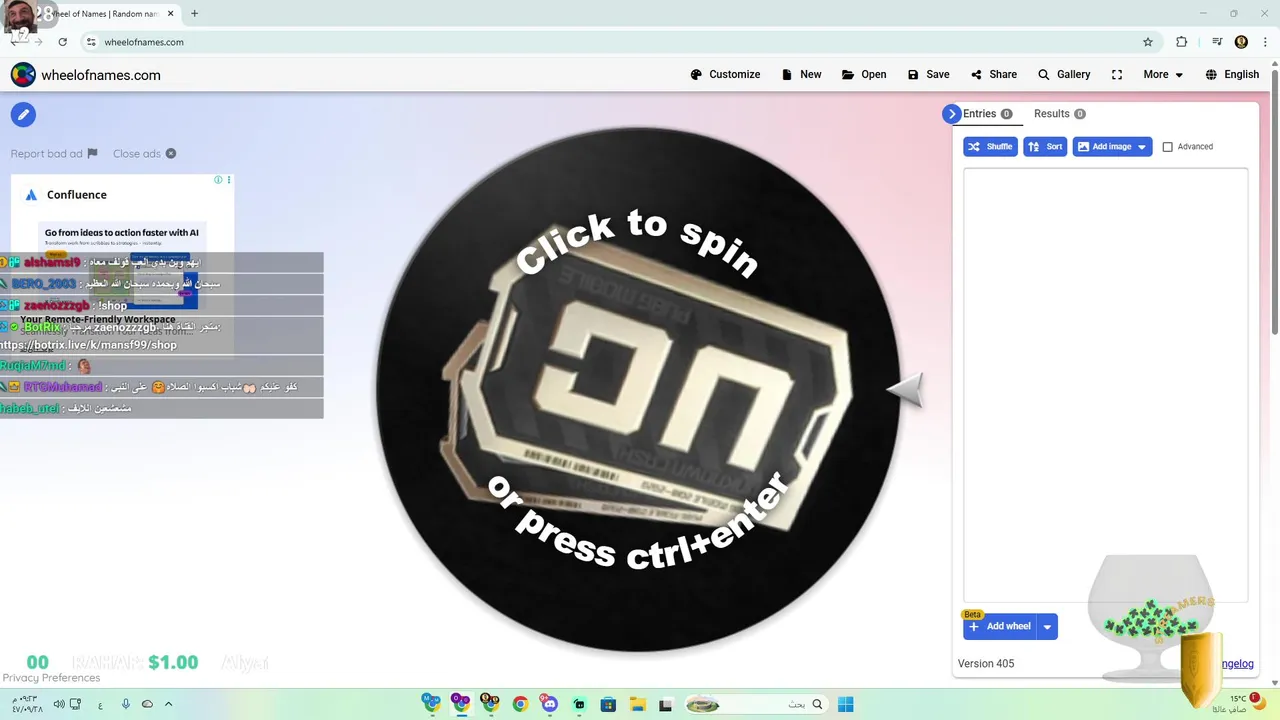Open Chrome three-dot menu

1265,42
